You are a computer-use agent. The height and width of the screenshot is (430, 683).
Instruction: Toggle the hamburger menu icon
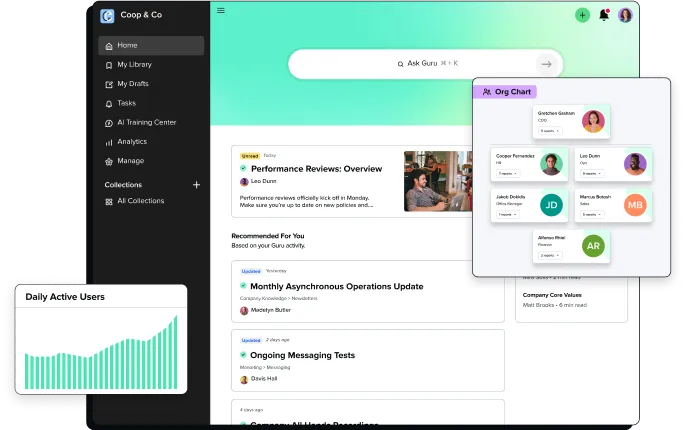(x=221, y=10)
